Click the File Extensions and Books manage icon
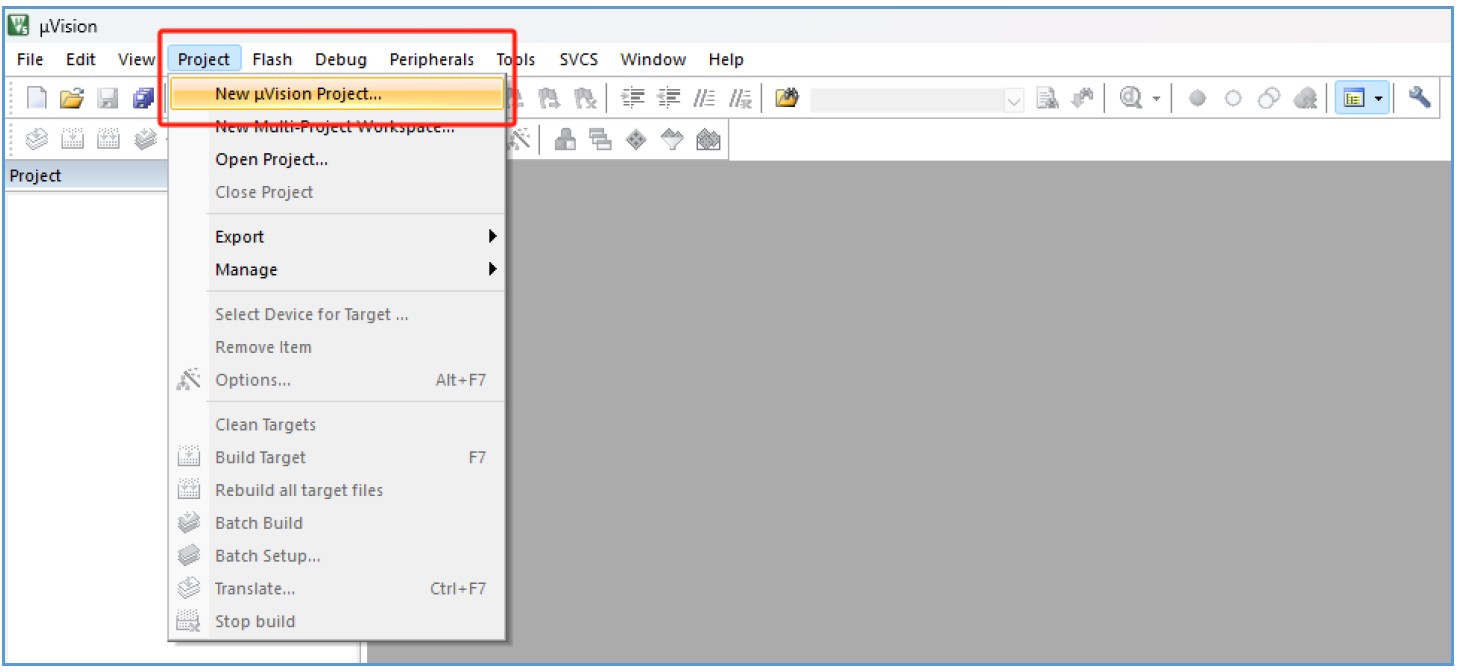The width and height of the screenshot is (1459, 672). [565, 140]
